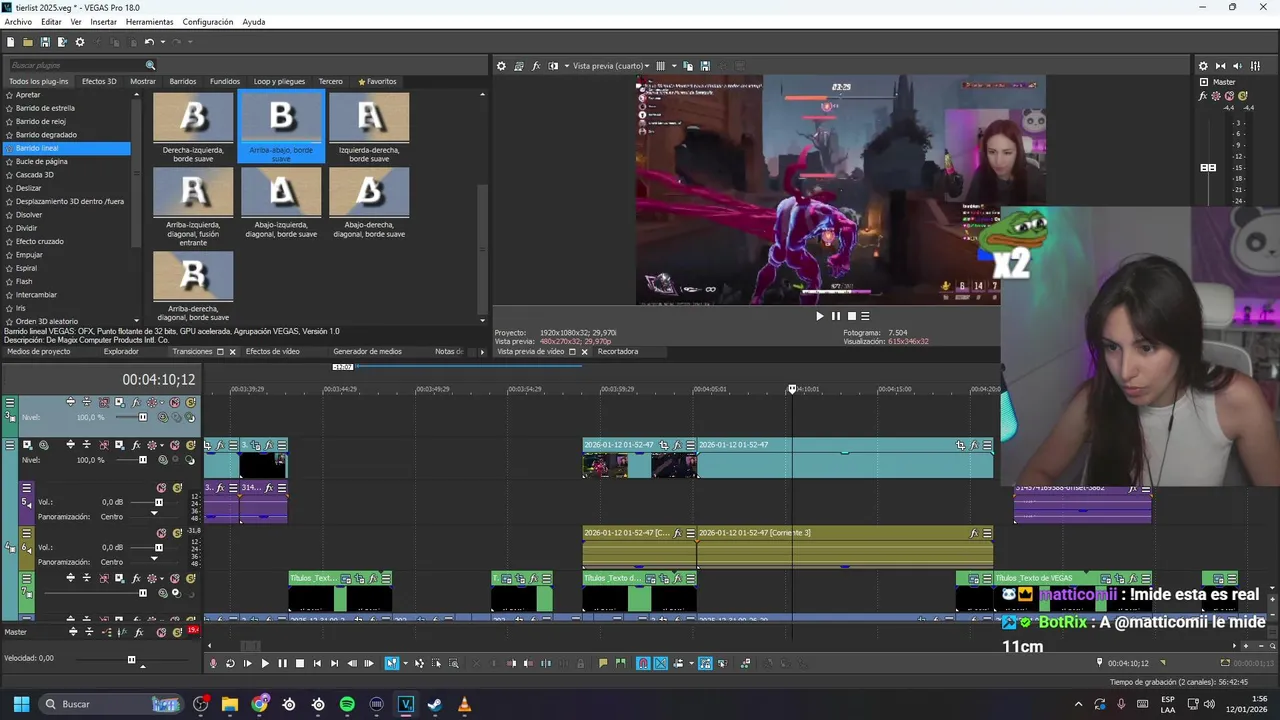Viewport: 1280px width, 720px height.
Task: Toggle the Favoritos star tab
Action: pyautogui.click(x=377, y=81)
